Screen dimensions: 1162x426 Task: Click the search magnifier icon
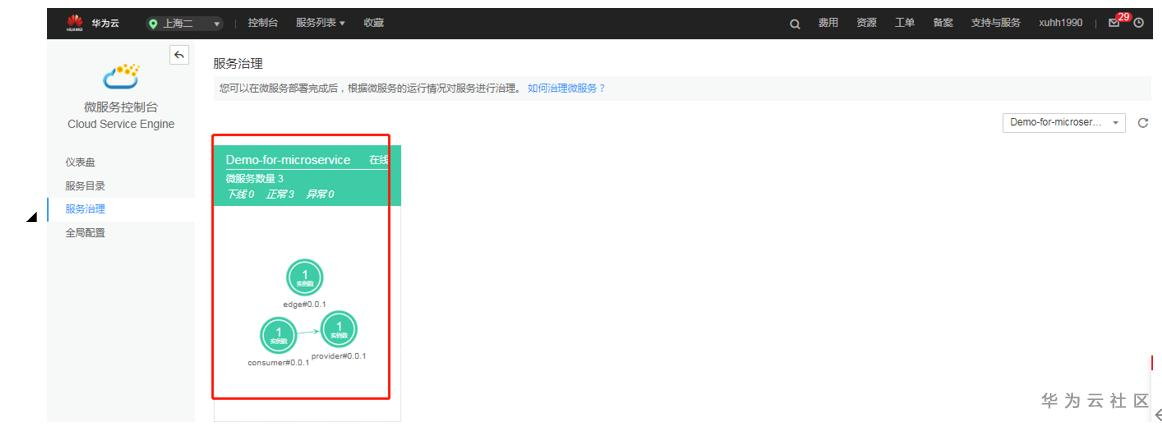tap(795, 24)
